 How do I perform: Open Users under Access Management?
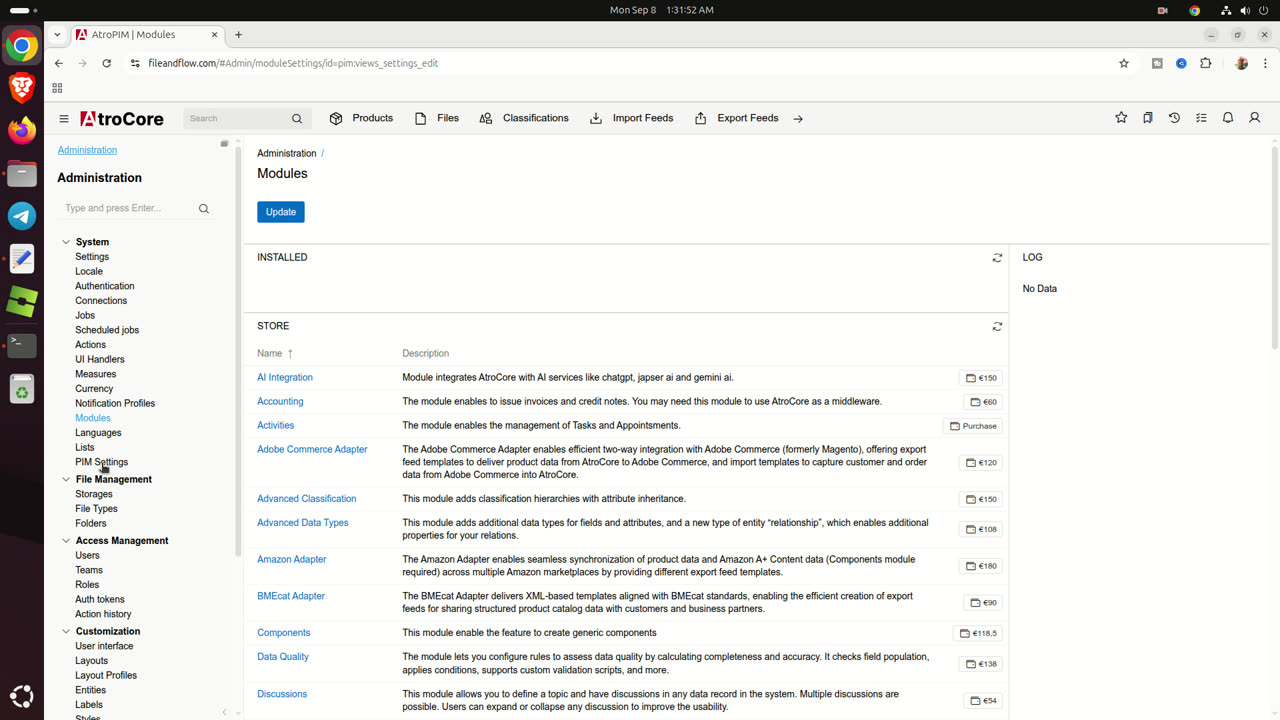tap(87, 555)
